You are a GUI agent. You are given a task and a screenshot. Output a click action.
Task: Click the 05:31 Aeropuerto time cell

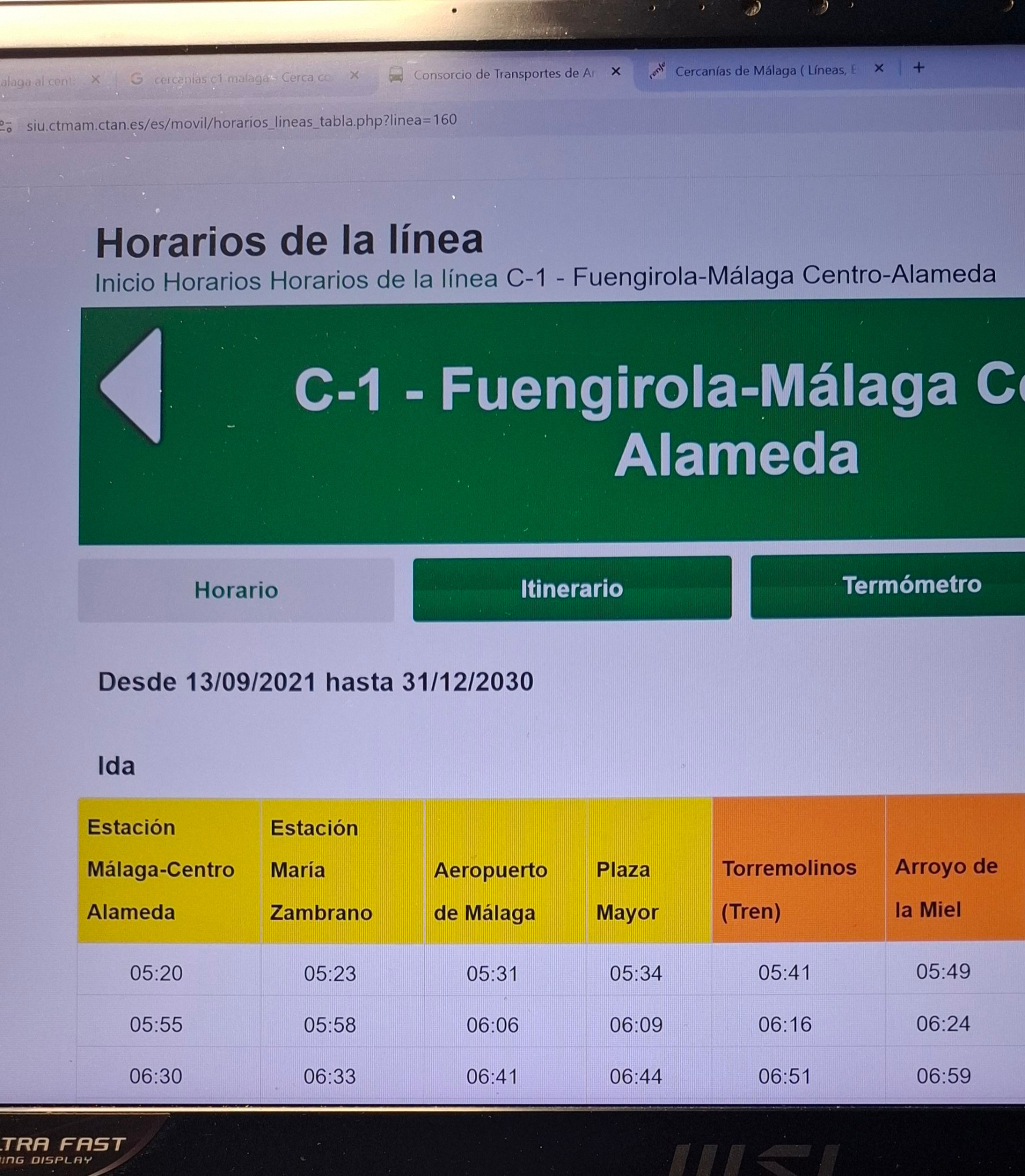click(x=492, y=974)
